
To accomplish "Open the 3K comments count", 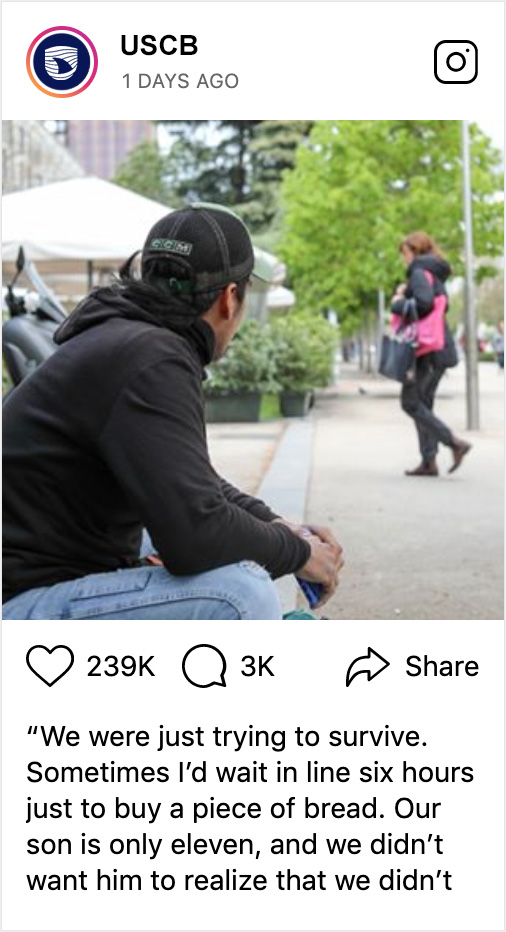I will (x=257, y=666).
